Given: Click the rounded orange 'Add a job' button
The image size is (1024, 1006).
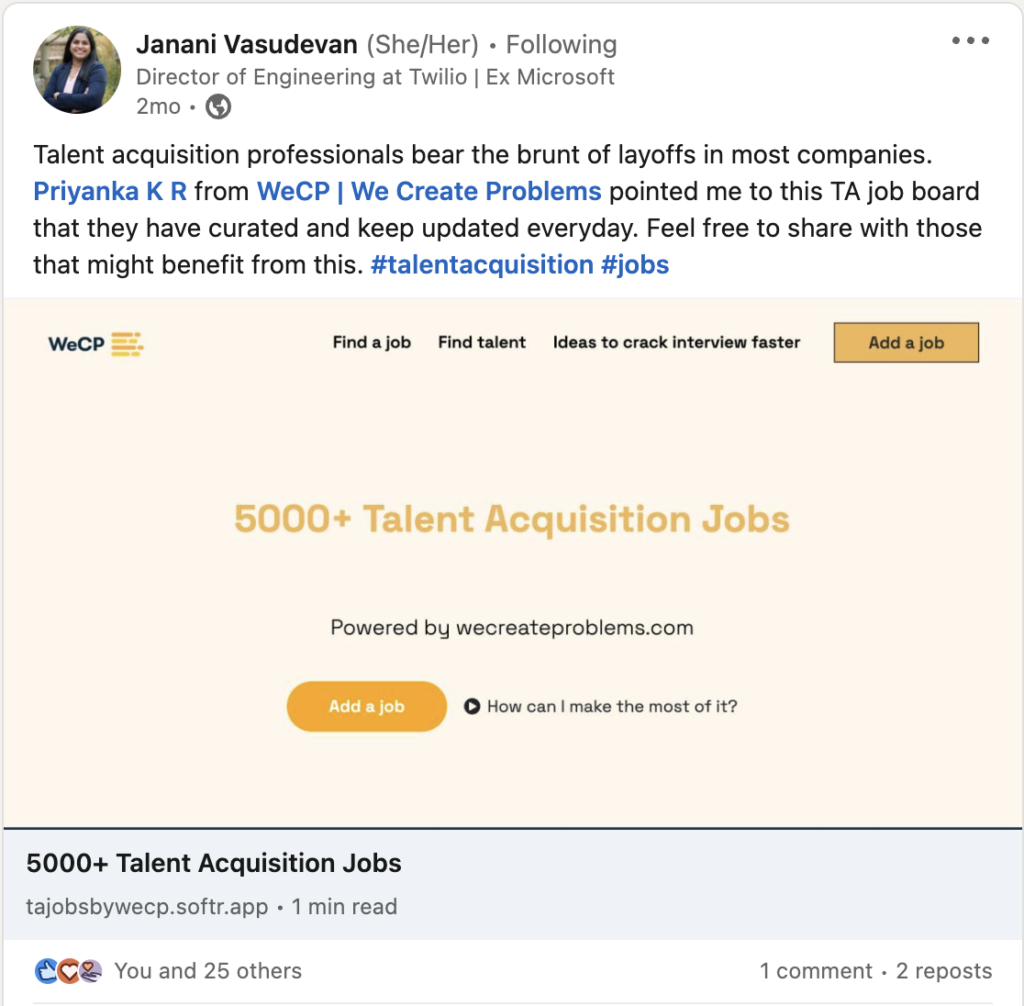Looking at the screenshot, I should (x=366, y=706).
